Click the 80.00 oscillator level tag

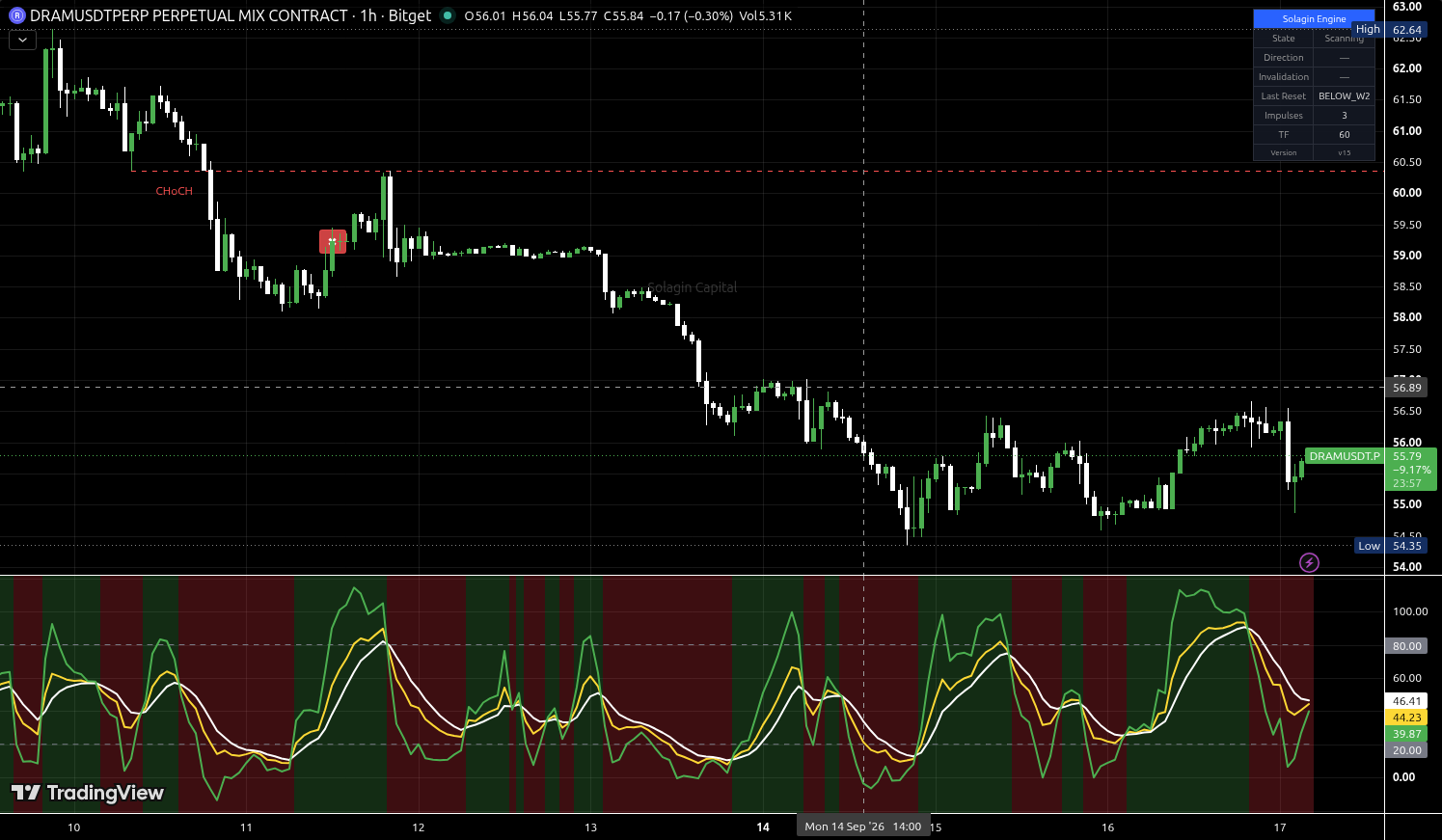tap(1407, 646)
